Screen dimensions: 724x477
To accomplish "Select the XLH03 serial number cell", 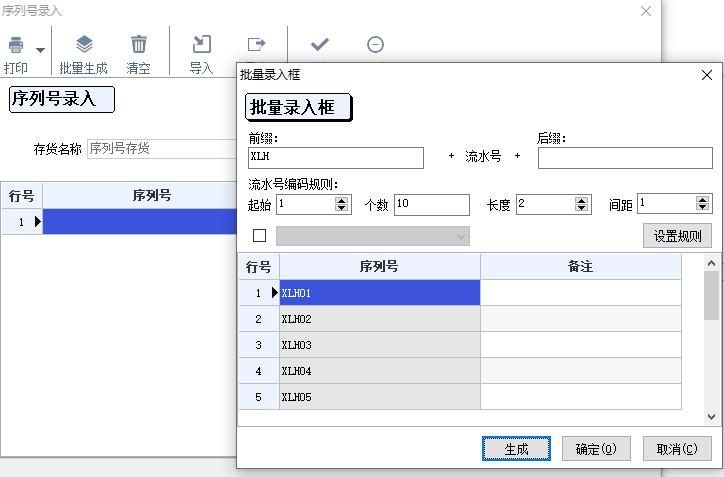I will 380,345.
